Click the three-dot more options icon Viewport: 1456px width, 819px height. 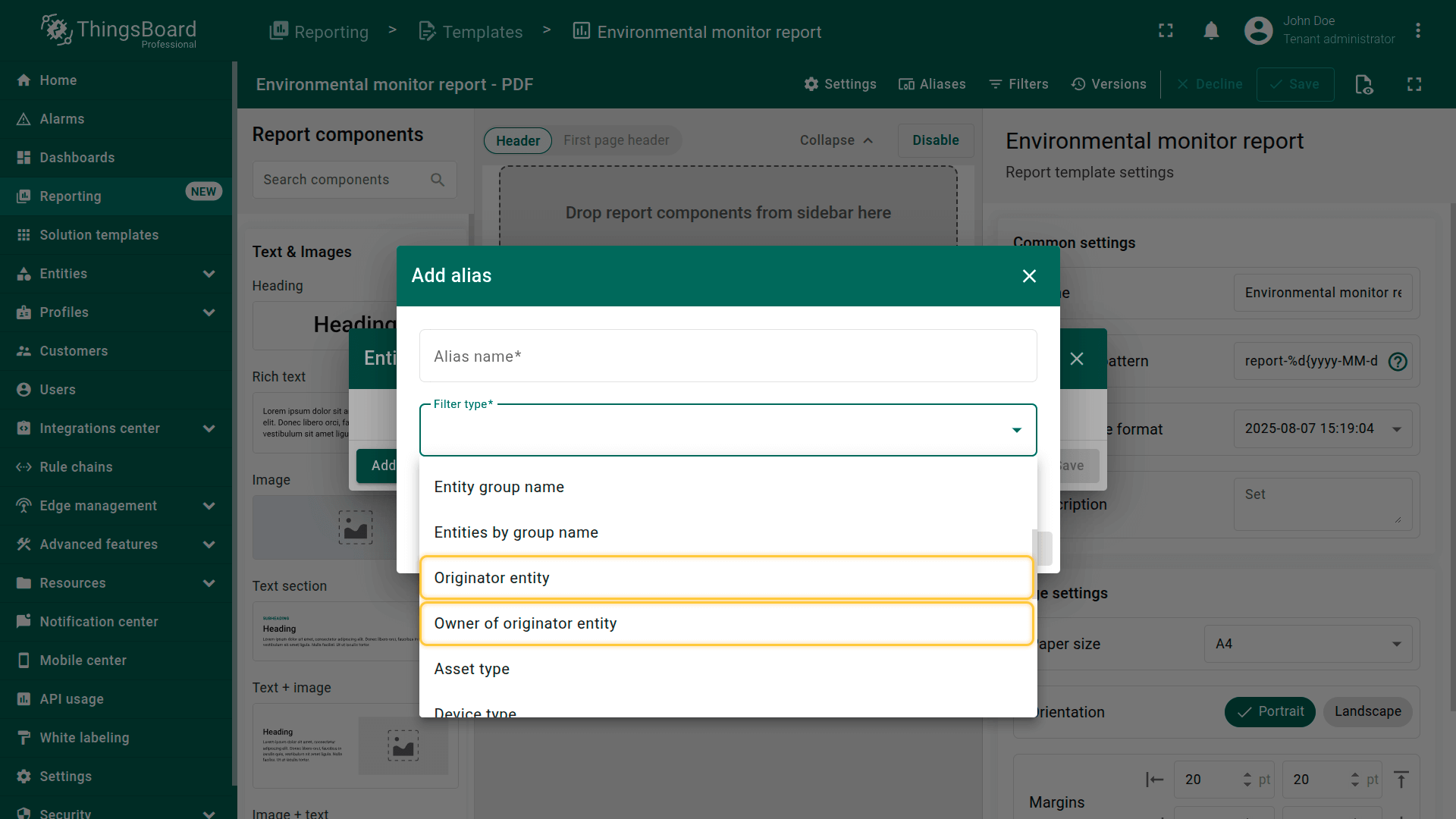click(x=1417, y=31)
